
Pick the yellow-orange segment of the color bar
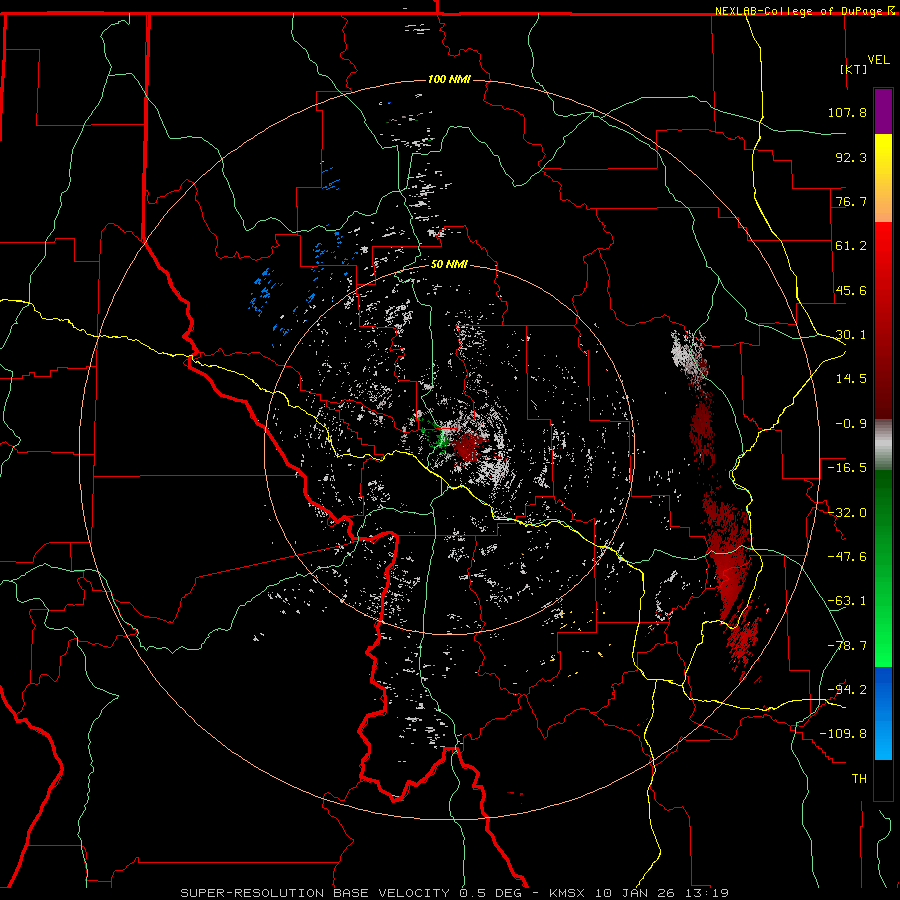[x=883, y=178]
